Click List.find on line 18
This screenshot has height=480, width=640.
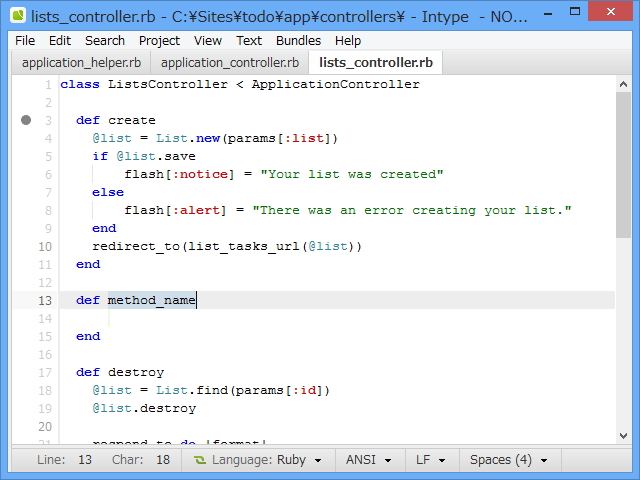pyautogui.click(x=192, y=390)
